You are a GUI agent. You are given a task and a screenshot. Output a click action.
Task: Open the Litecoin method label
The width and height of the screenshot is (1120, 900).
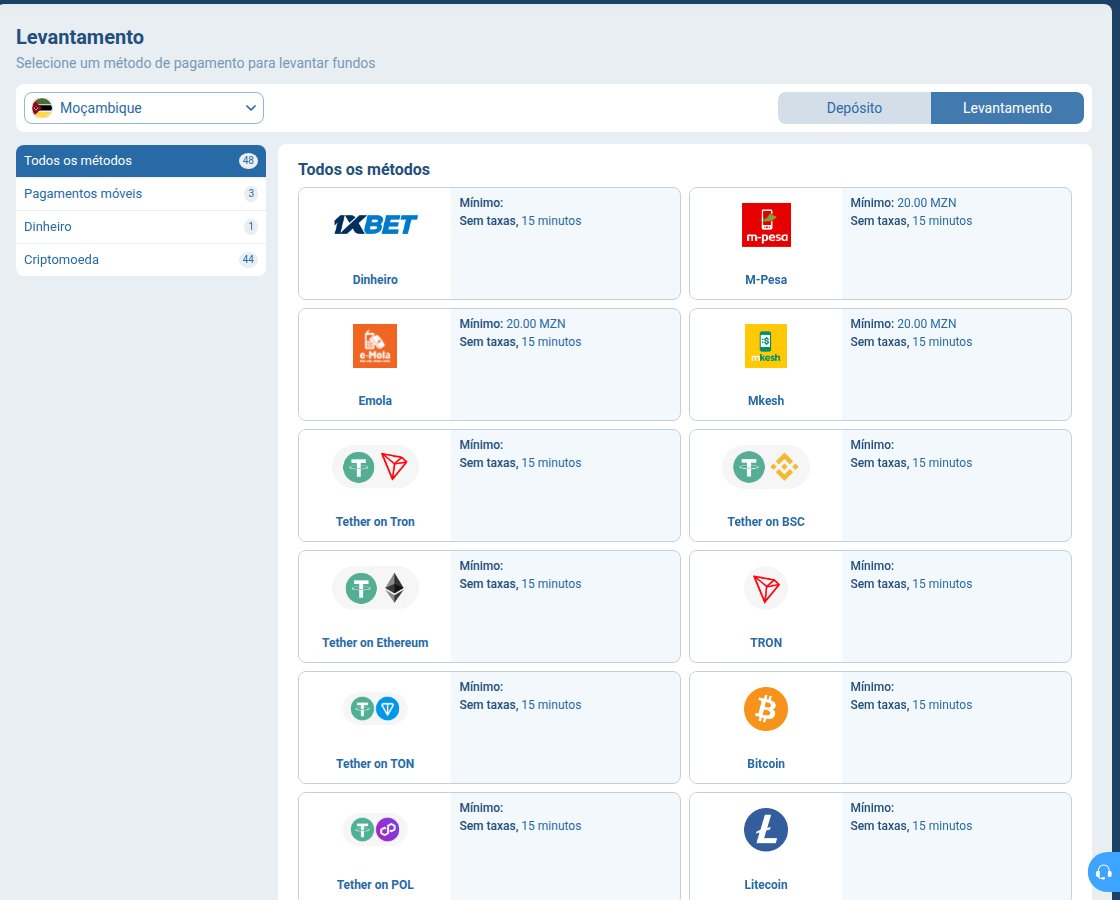coord(766,884)
